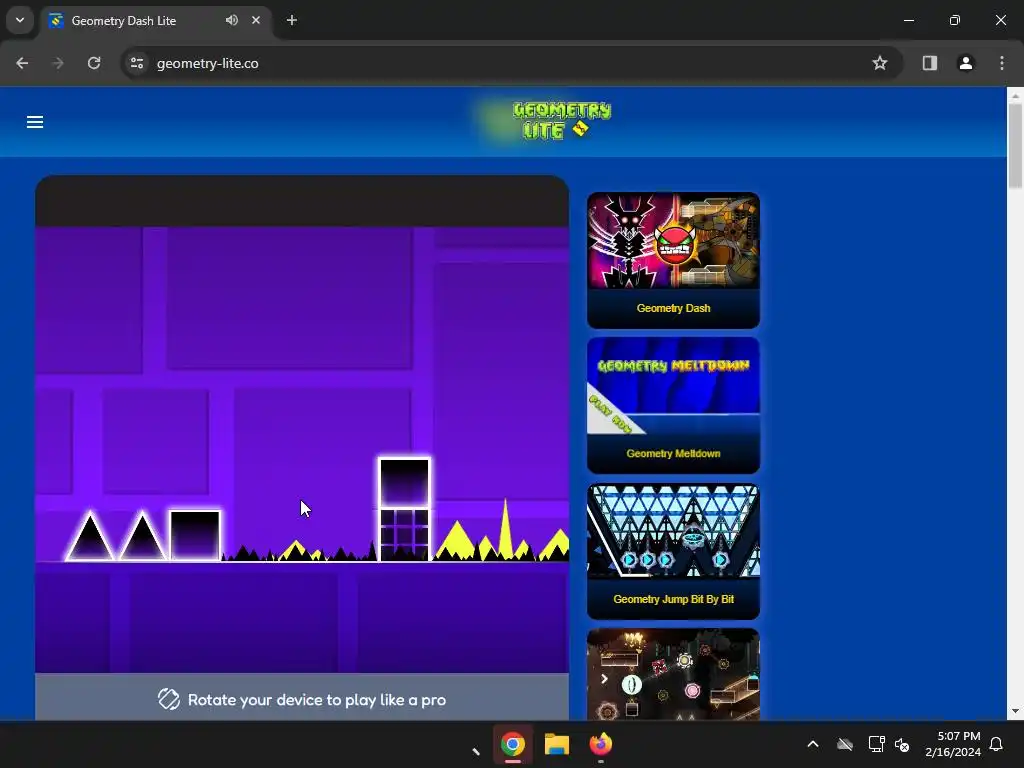Open the browser side panel
The height and width of the screenshot is (768, 1024).
click(x=930, y=63)
